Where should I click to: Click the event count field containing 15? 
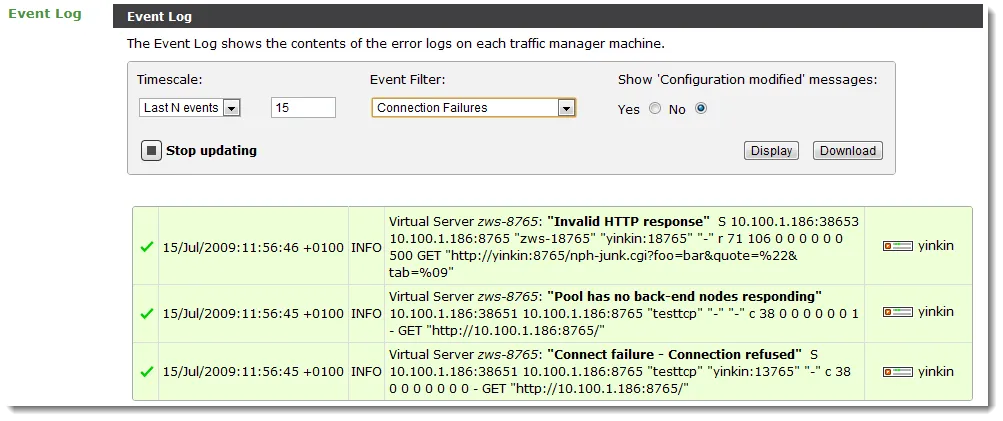tap(303, 107)
